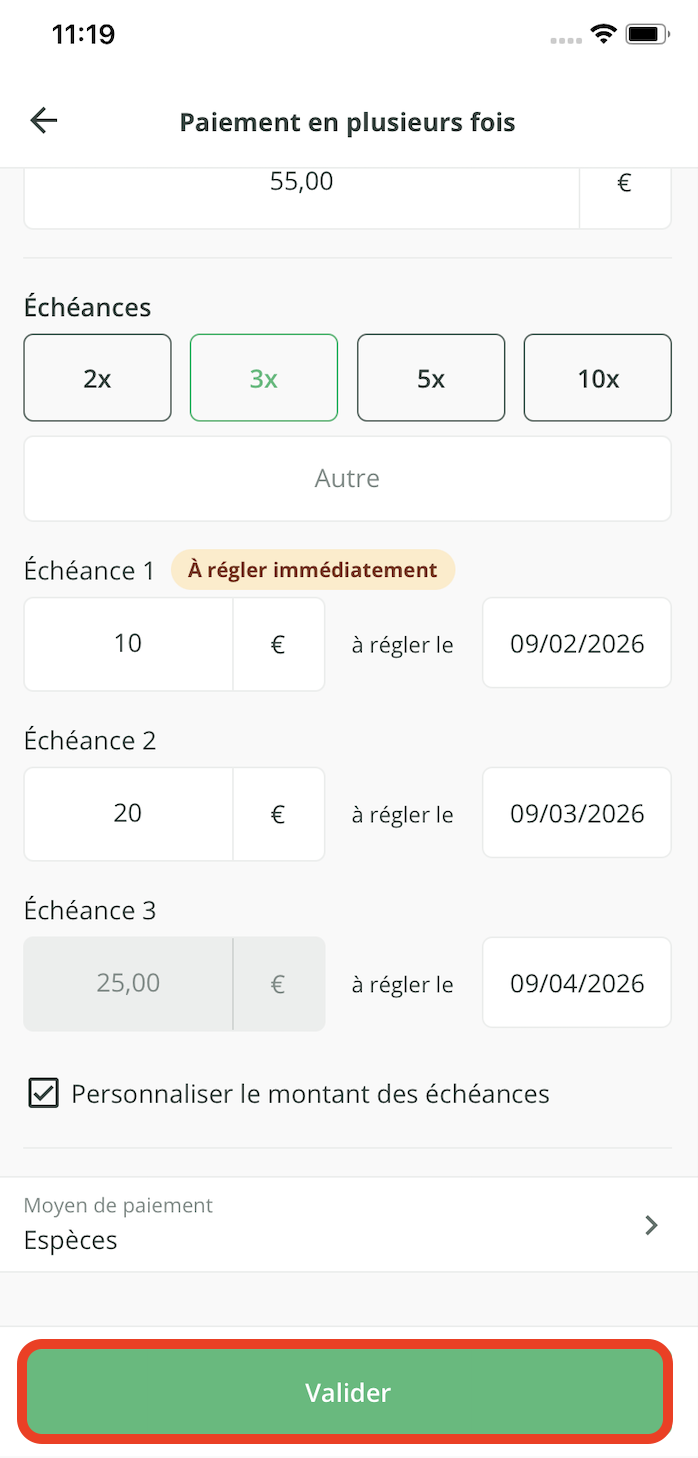The height and width of the screenshot is (1458, 698).
Task: Edit the Échéance 2 amount field
Action: click(128, 814)
